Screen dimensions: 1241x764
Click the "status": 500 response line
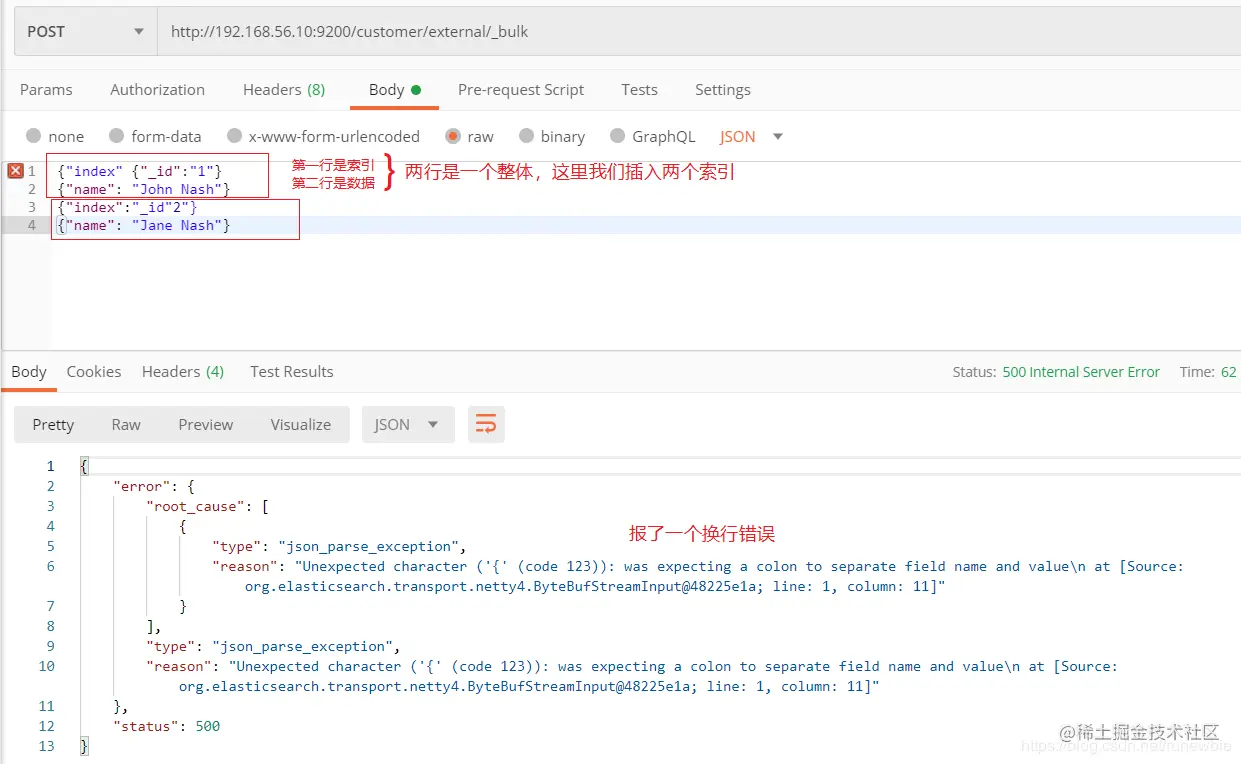pos(167,727)
